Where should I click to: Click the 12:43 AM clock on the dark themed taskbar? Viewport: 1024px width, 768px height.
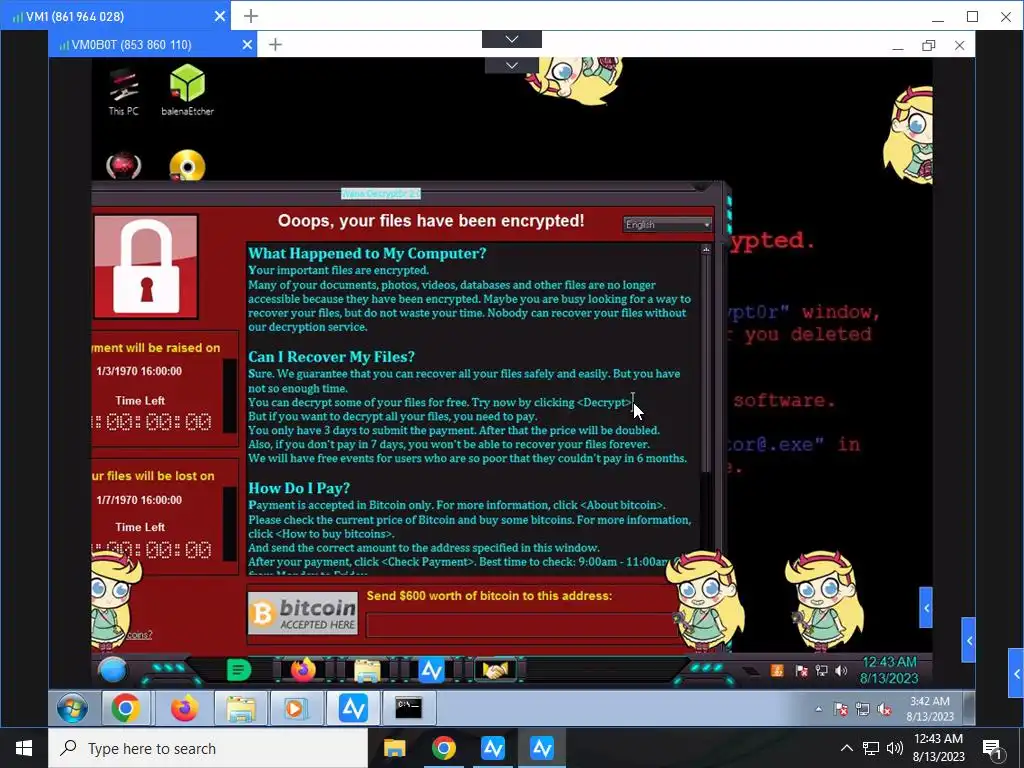pyautogui.click(x=889, y=670)
